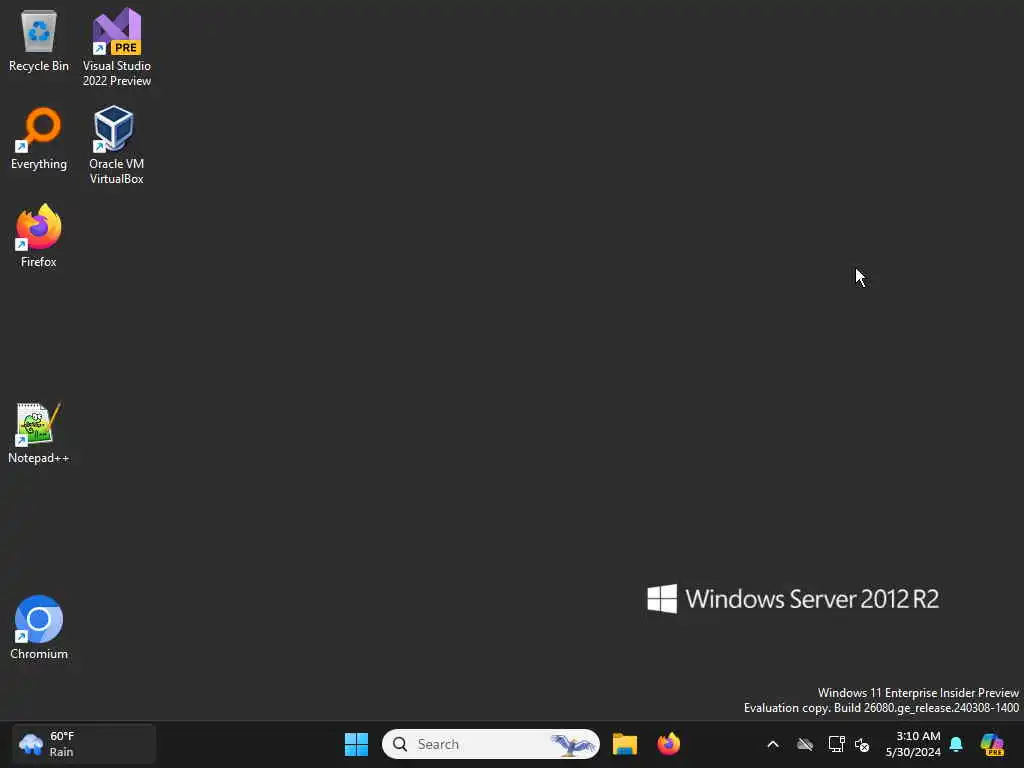Select the Everything search shortcut
The width and height of the screenshot is (1024, 768).
click(x=39, y=138)
